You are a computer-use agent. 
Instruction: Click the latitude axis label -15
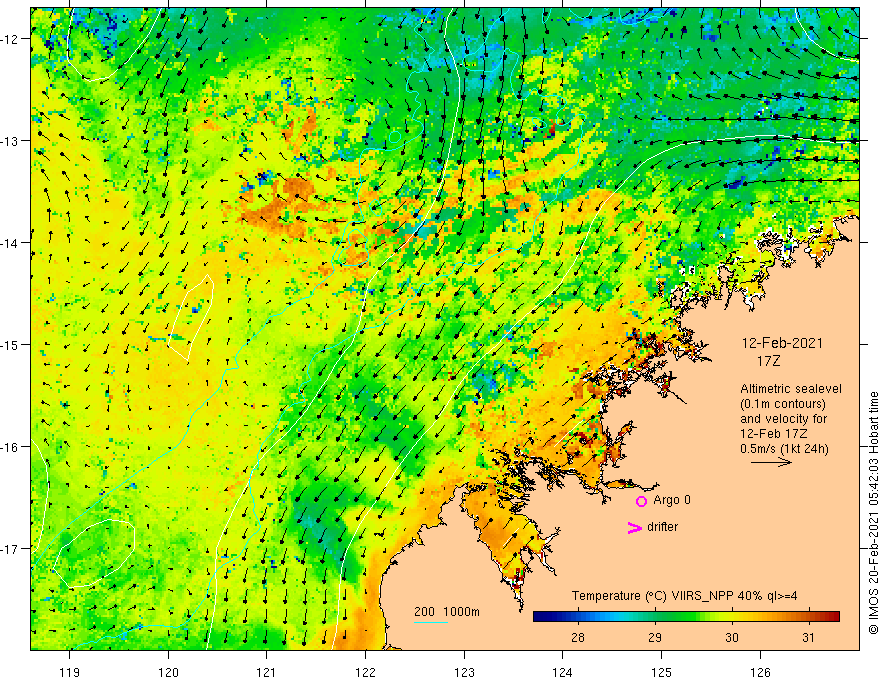10,344
